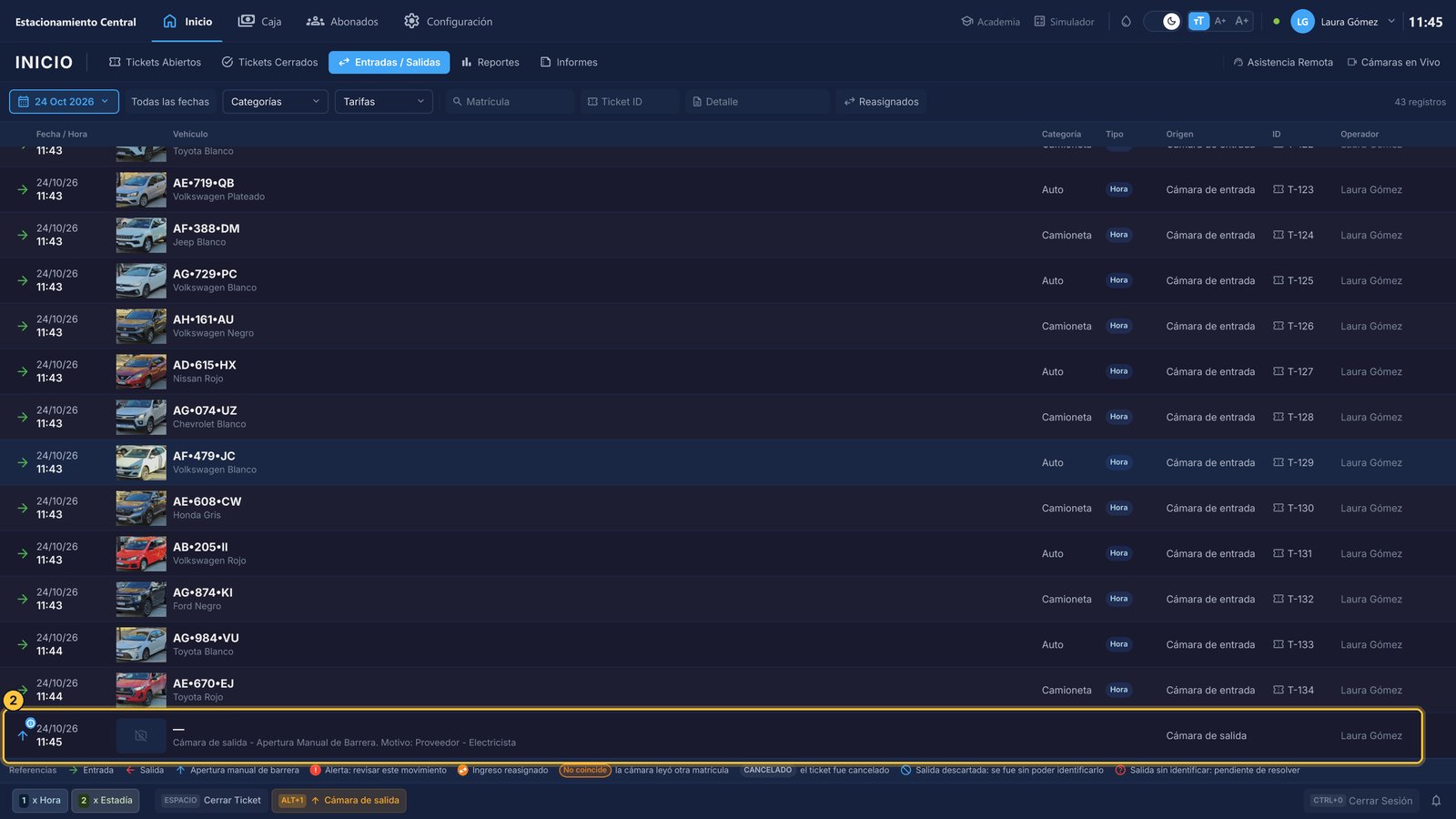Show Tickets Cerrados
The height and width of the screenshot is (819, 1456).
coord(269,62)
